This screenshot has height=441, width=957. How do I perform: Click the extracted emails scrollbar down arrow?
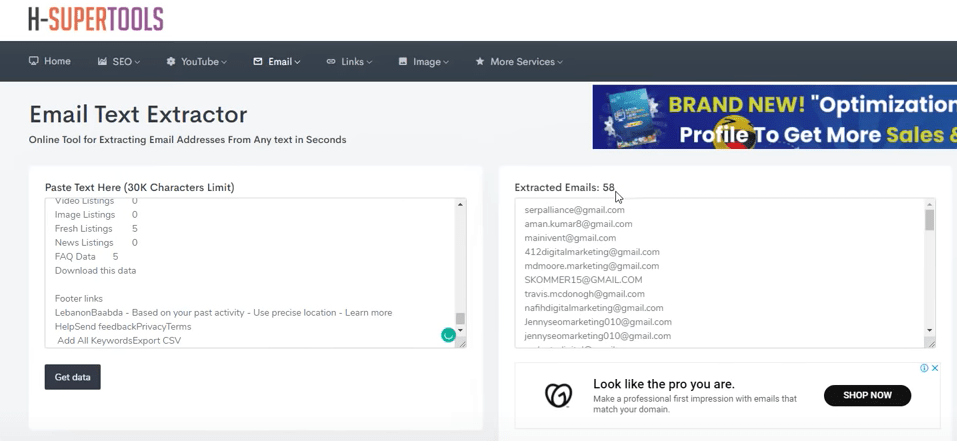930,330
